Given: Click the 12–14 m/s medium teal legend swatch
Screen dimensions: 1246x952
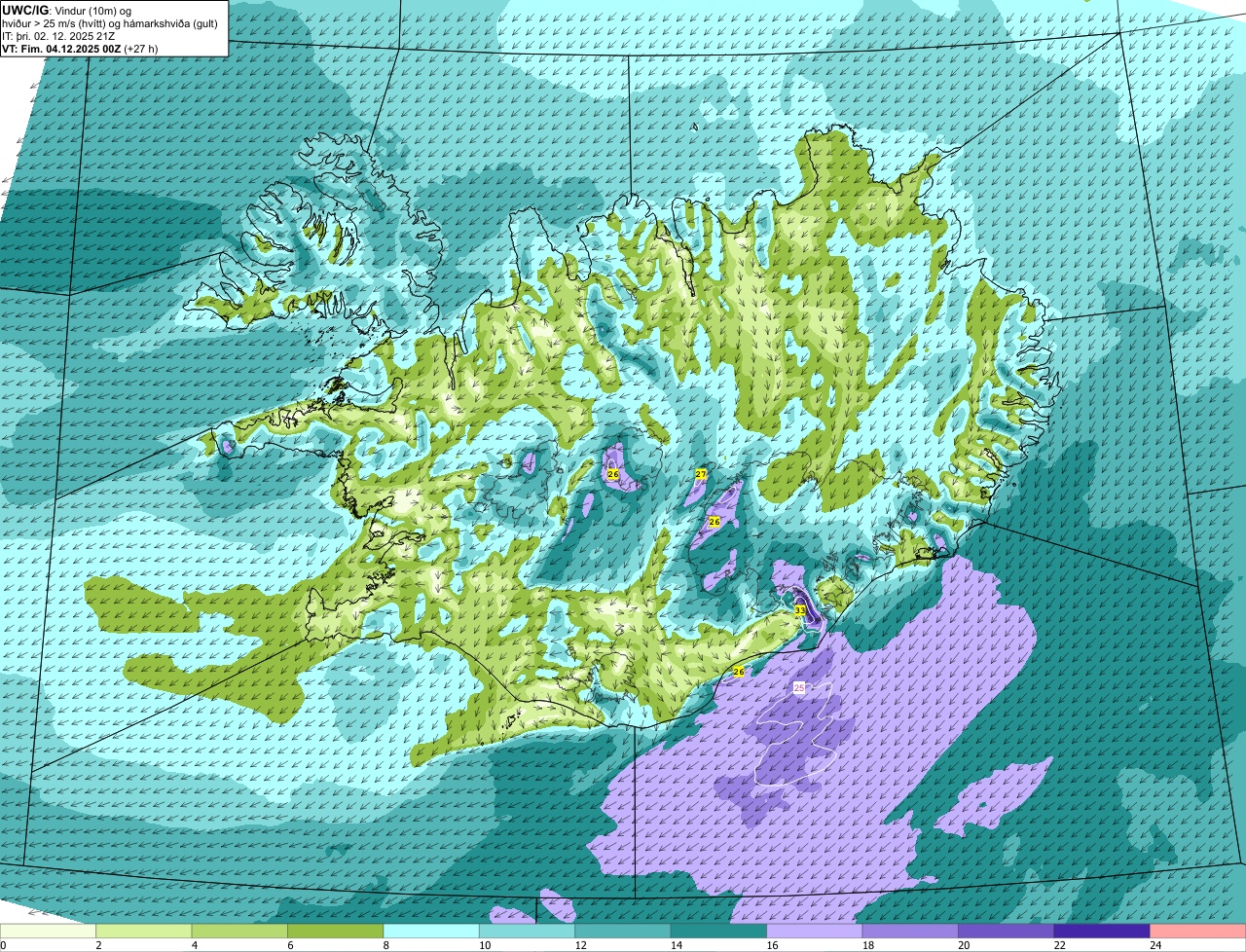Looking at the screenshot, I should tap(623, 931).
